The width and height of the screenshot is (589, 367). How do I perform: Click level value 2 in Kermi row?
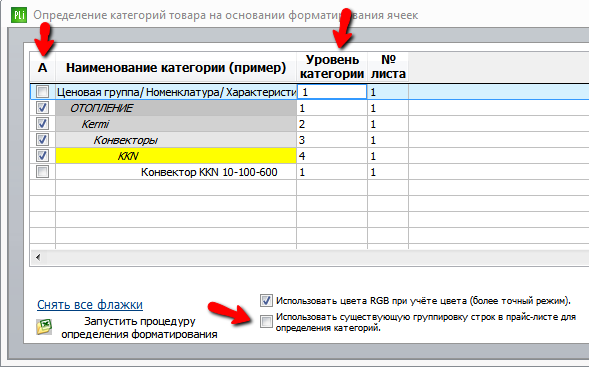pyautogui.click(x=332, y=124)
